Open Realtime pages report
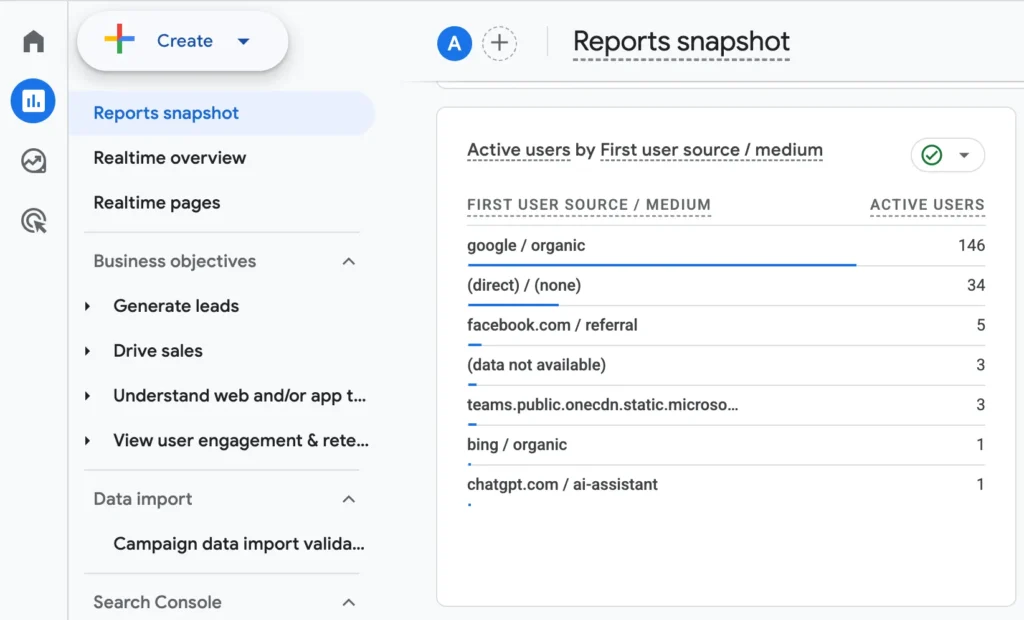Image resolution: width=1024 pixels, height=620 pixels. (157, 203)
